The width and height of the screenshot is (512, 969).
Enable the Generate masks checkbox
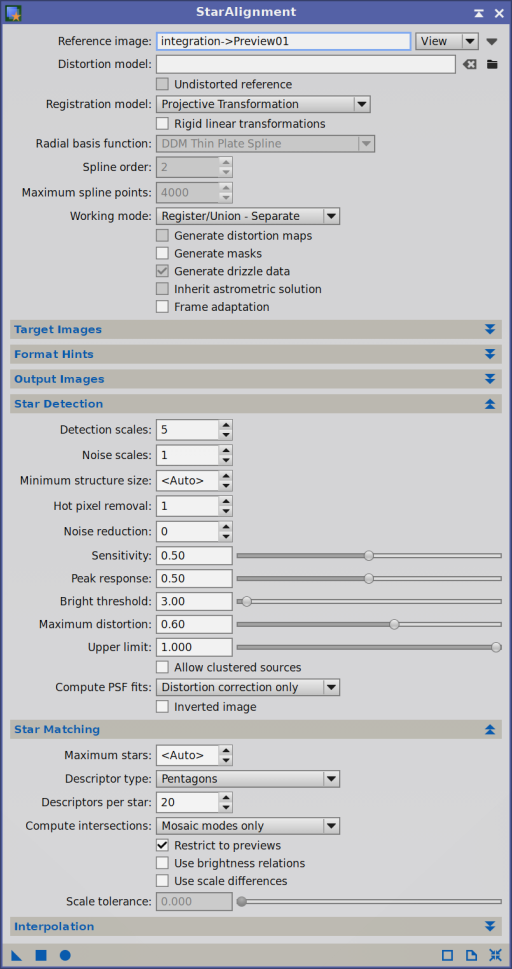[163, 253]
